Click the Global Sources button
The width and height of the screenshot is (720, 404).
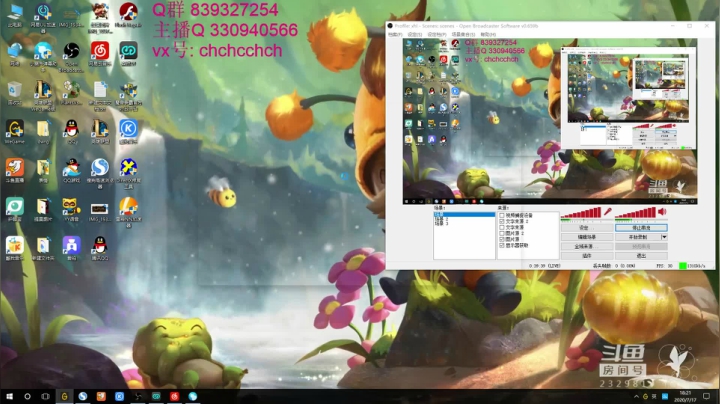click(587, 247)
